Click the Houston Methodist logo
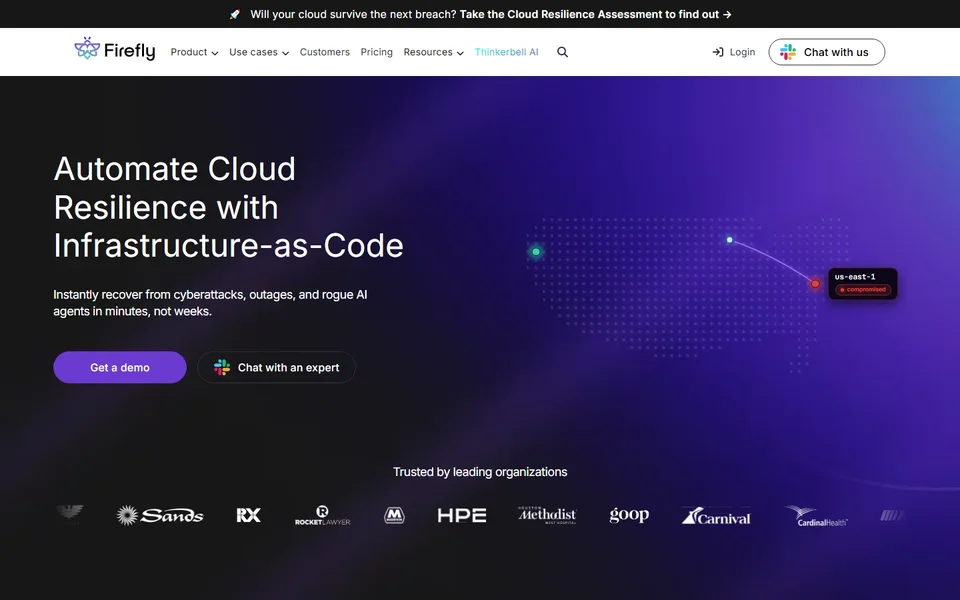Image resolution: width=960 pixels, height=600 pixels. click(547, 515)
